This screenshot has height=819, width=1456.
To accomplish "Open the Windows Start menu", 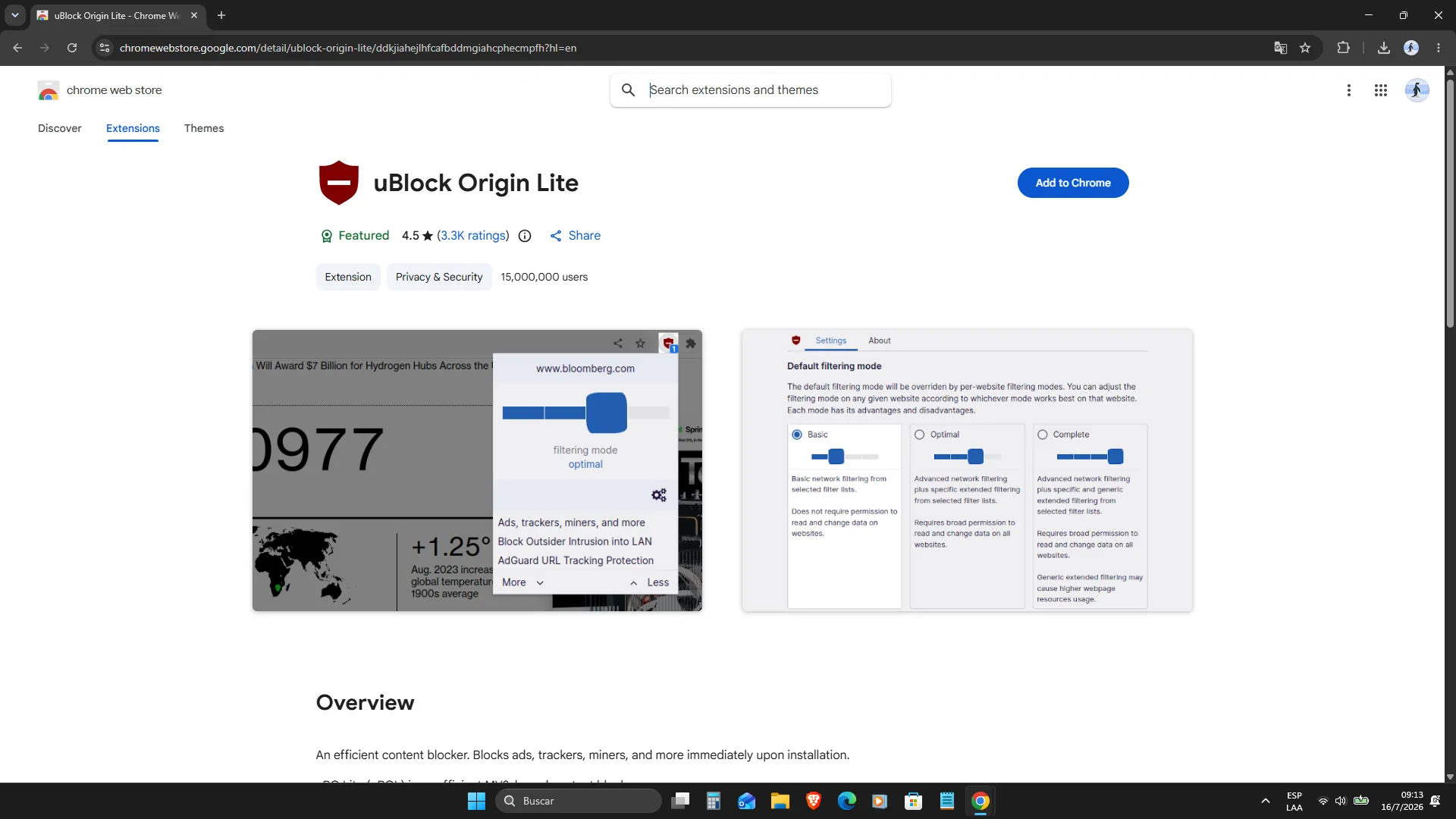I will point(476,801).
